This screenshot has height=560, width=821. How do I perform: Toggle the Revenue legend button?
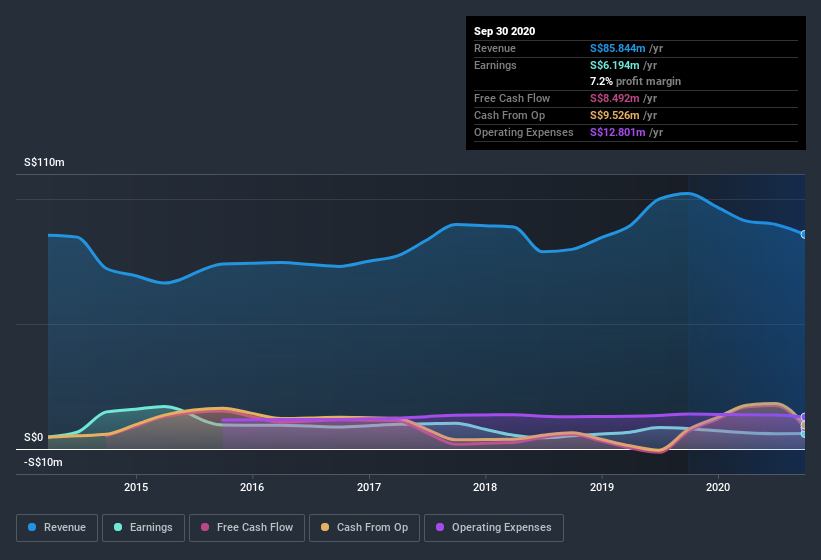[57, 528]
